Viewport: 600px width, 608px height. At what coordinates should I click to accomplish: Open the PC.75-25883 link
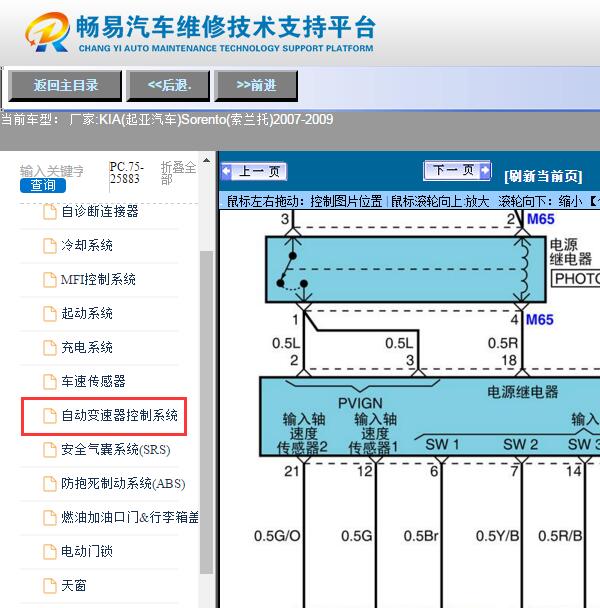pos(126,173)
